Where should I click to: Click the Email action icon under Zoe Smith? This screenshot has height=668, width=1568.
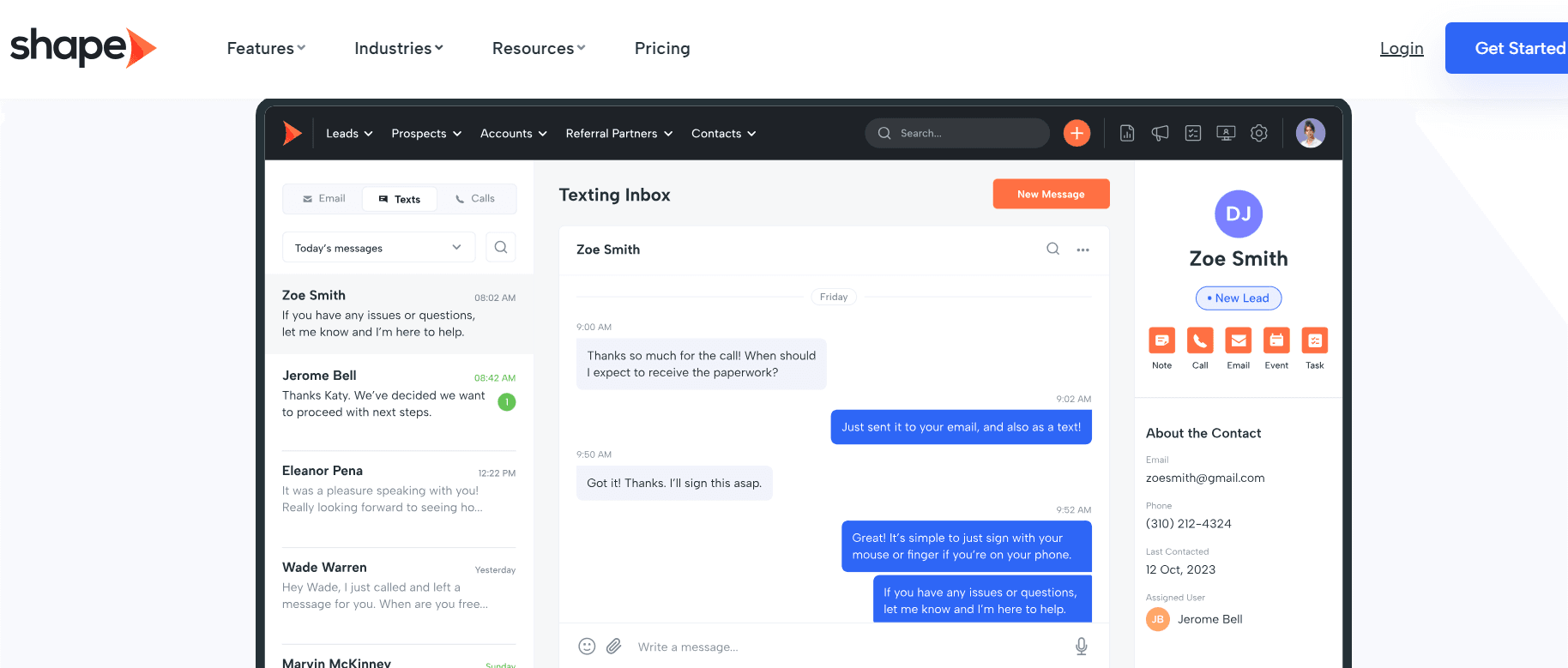click(x=1239, y=340)
